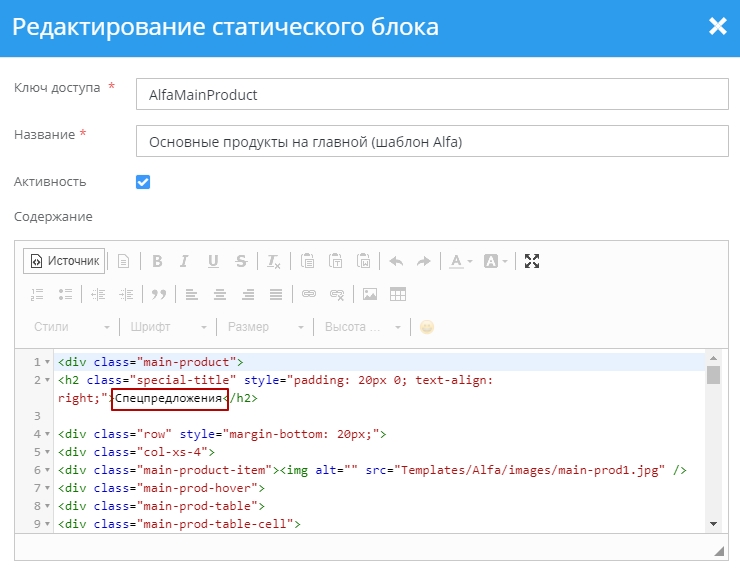
Task: Click the insert image icon
Action: tap(370, 294)
